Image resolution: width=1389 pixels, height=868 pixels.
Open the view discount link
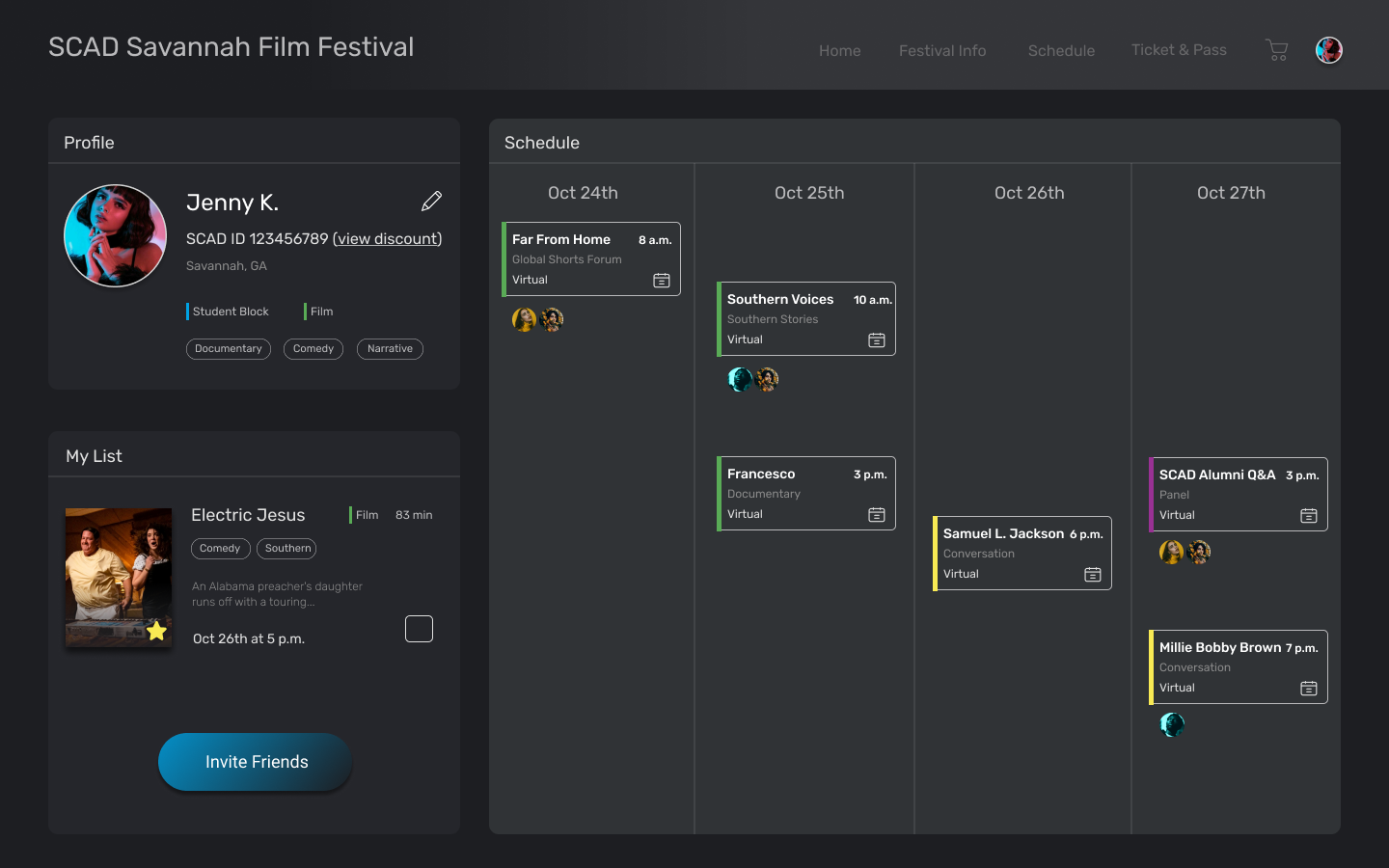click(387, 238)
